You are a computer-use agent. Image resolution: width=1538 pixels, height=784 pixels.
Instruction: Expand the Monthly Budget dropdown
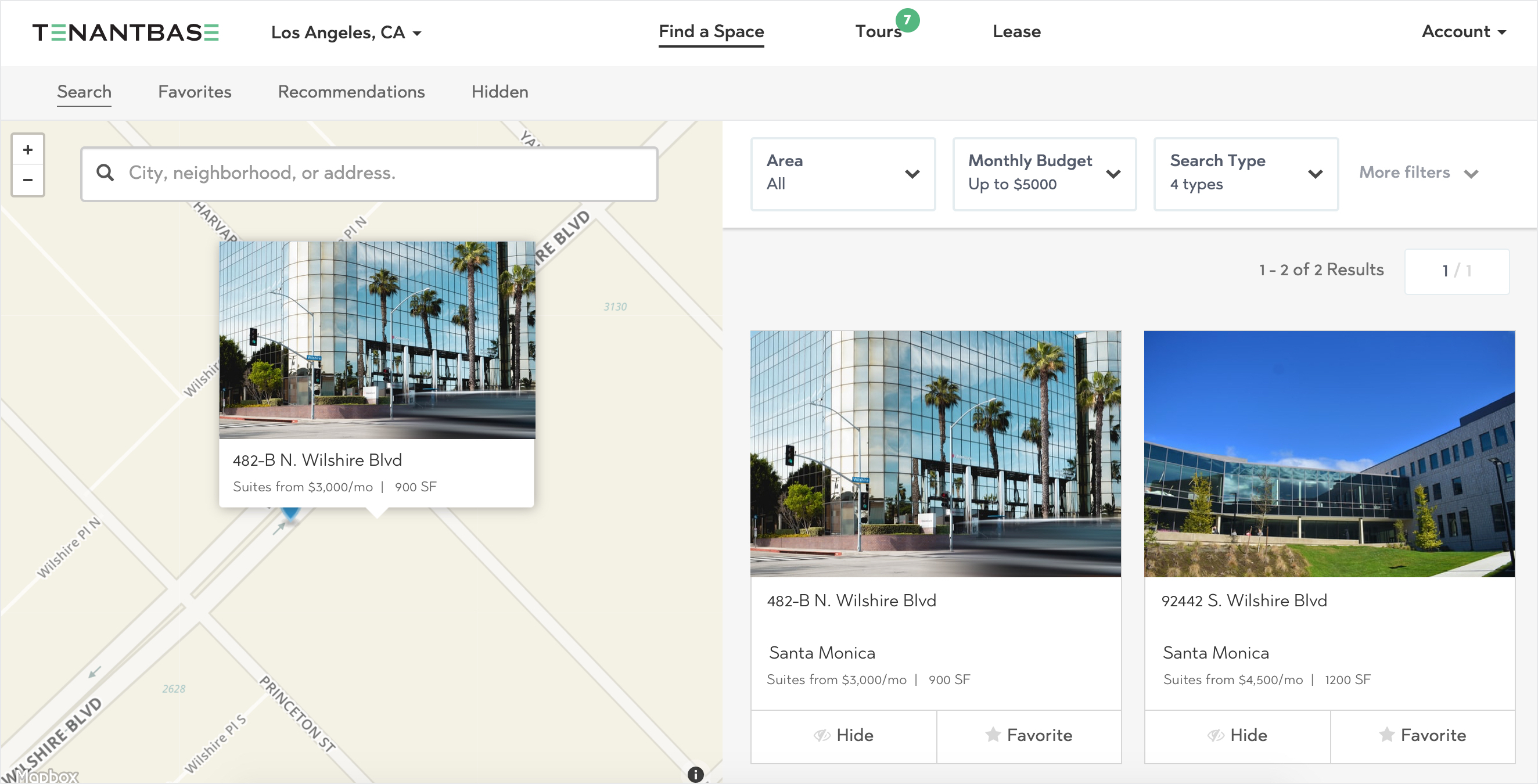pyautogui.click(x=1044, y=173)
